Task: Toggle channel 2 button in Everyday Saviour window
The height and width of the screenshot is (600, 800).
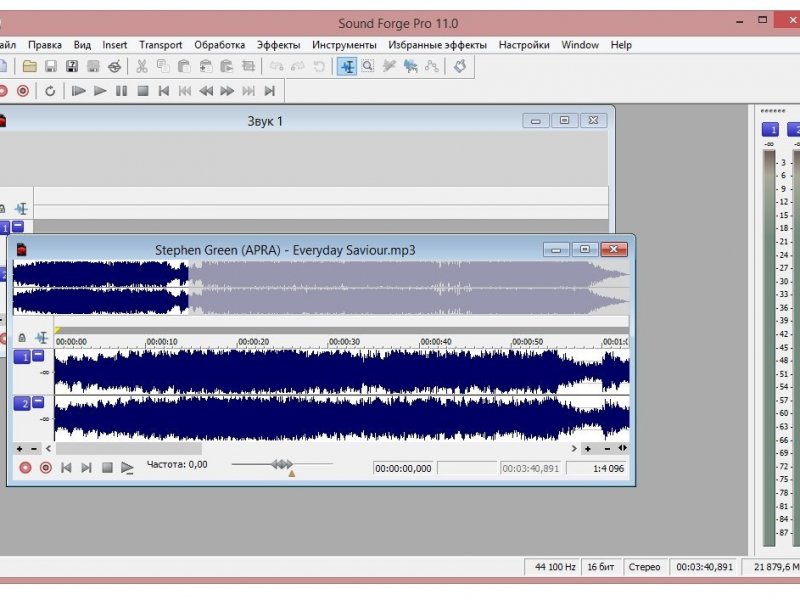Action: click(x=21, y=404)
